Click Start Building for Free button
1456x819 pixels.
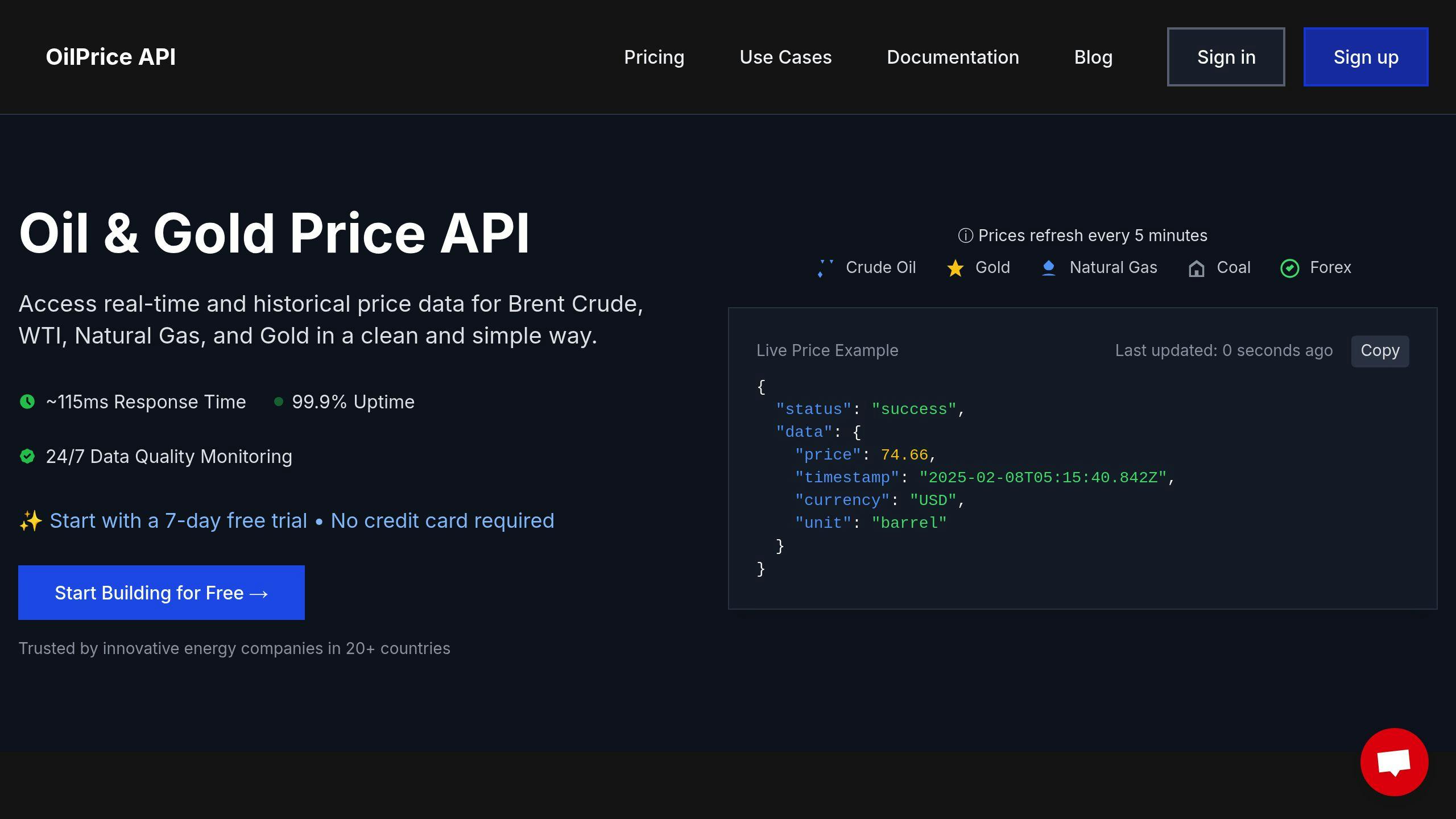coord(162,593)
